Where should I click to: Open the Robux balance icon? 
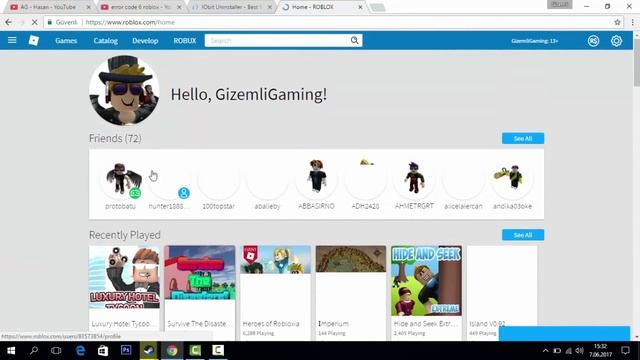pyautogui.click(x=593, y=41)
